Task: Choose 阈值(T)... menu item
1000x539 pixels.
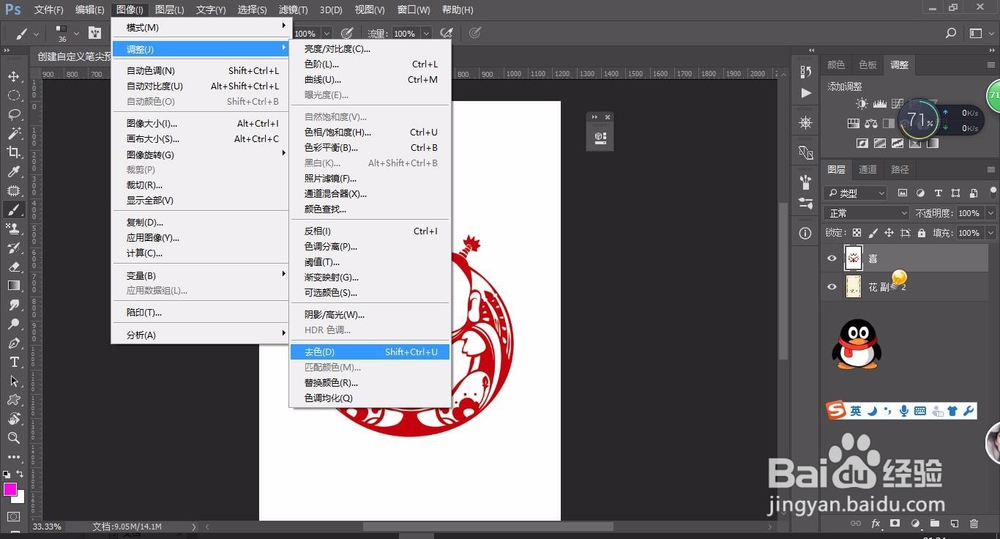Action: pos(370,262)
